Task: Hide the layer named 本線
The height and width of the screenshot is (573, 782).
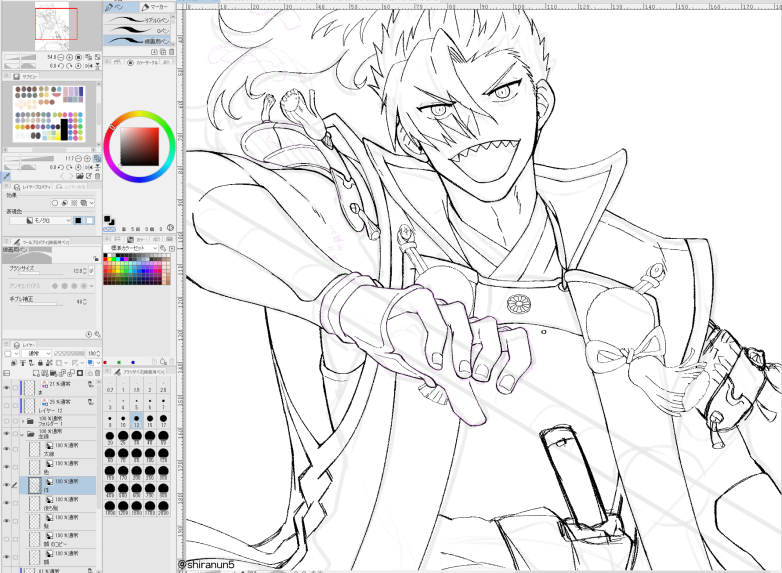Action: (6, 449)
